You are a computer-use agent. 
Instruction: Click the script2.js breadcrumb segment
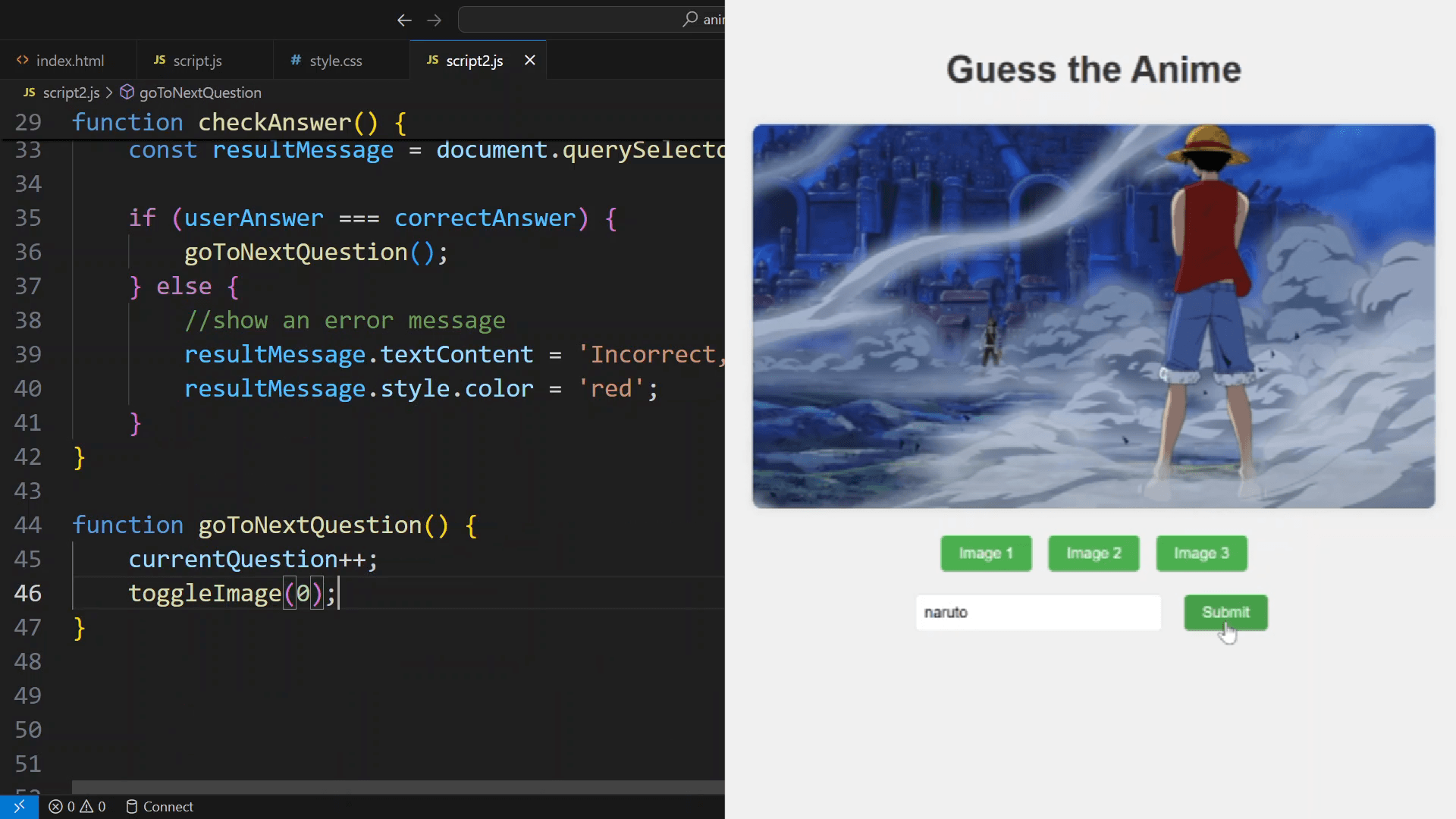pyautogui.click(x=71, y=93)
